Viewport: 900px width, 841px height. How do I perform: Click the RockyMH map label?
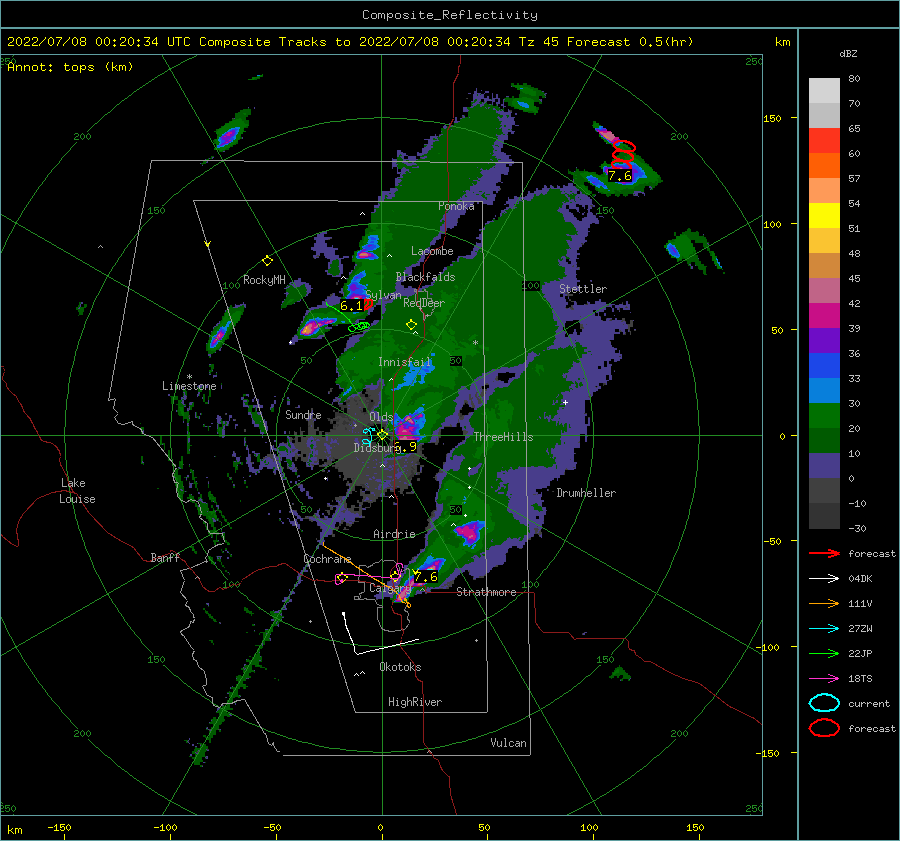(264, 280)
